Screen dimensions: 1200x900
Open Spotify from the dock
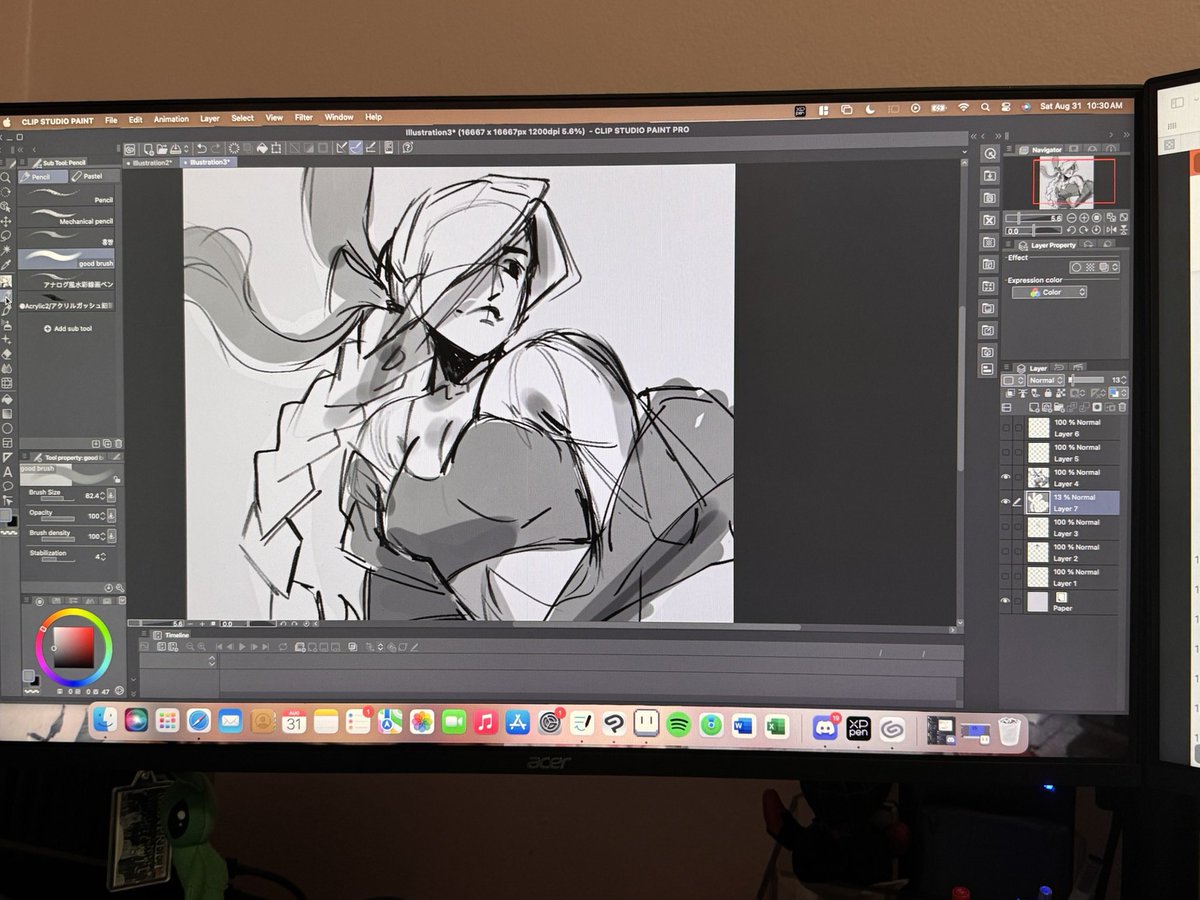679,725
